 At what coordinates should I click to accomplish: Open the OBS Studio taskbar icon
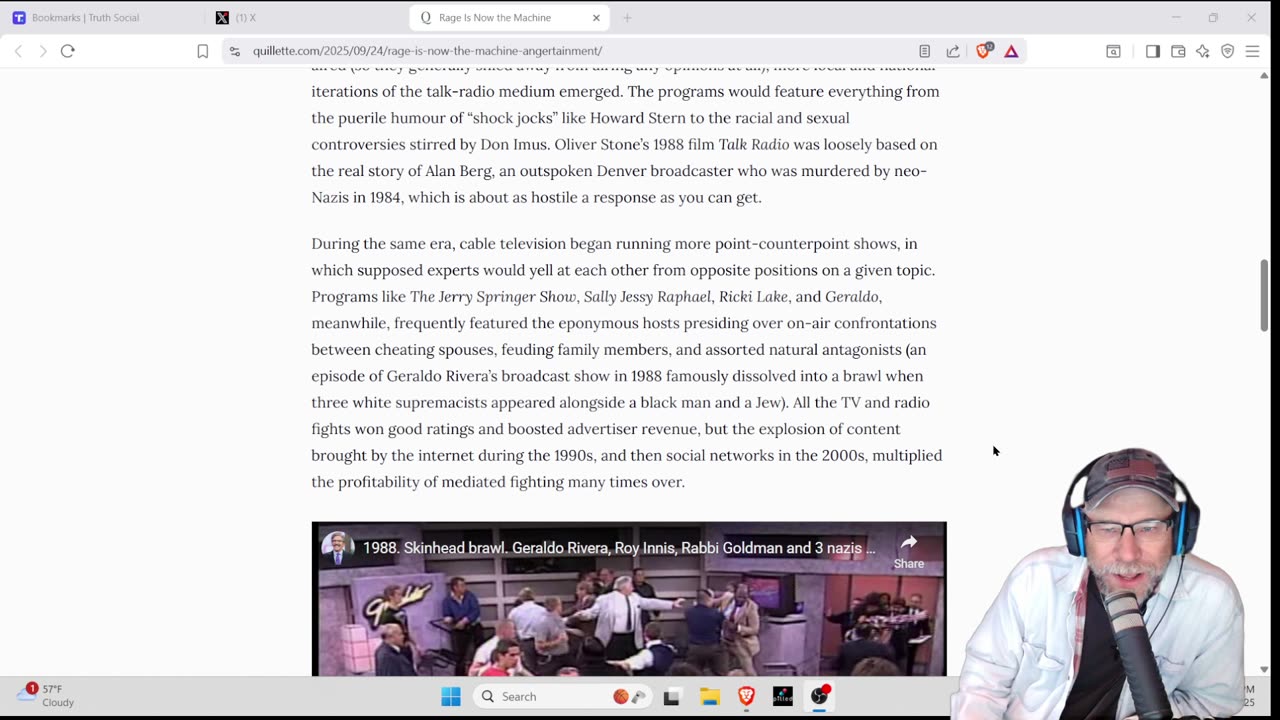pyautogui.click(x=820, y=696)
